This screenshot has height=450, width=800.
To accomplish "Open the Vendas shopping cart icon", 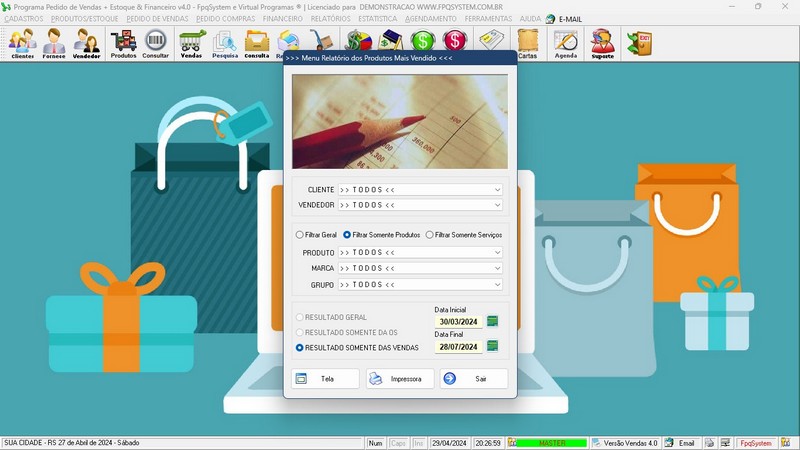I will tap(191, 44).
